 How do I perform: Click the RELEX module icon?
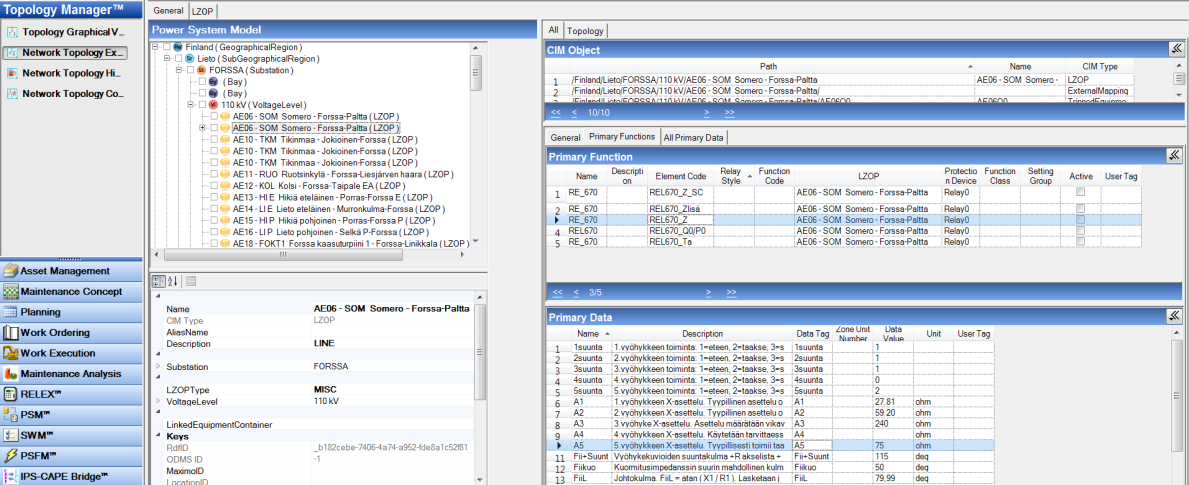tap(11, 394)
